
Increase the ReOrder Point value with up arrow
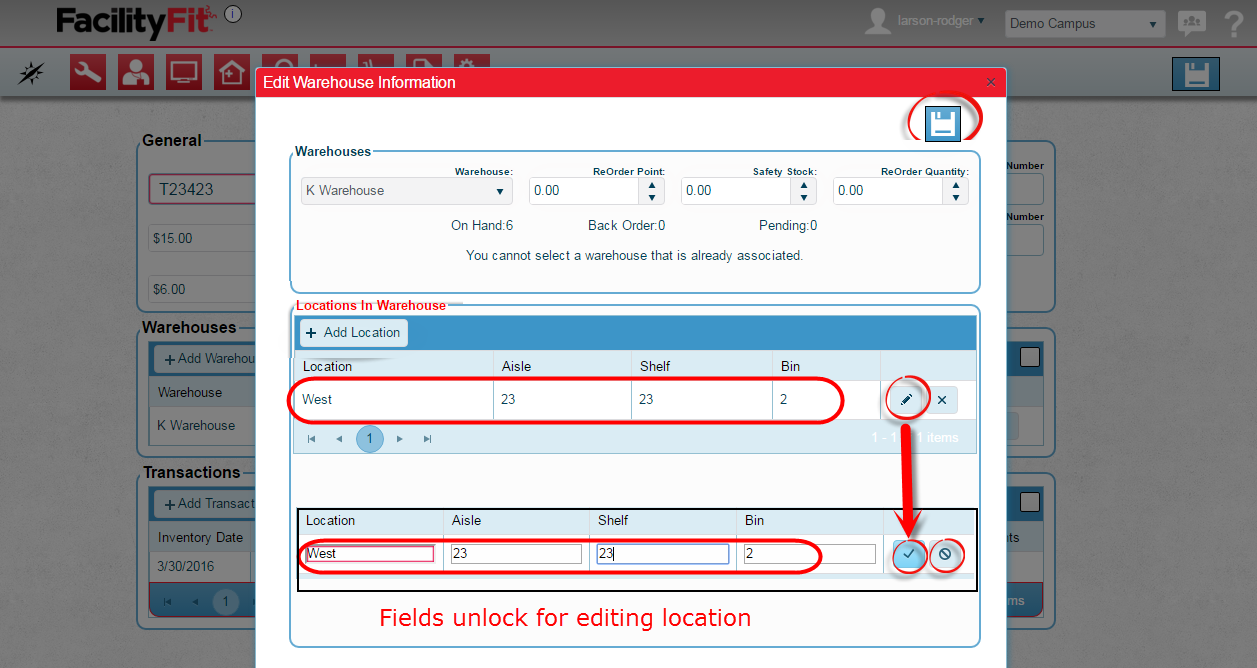point(652,185)
